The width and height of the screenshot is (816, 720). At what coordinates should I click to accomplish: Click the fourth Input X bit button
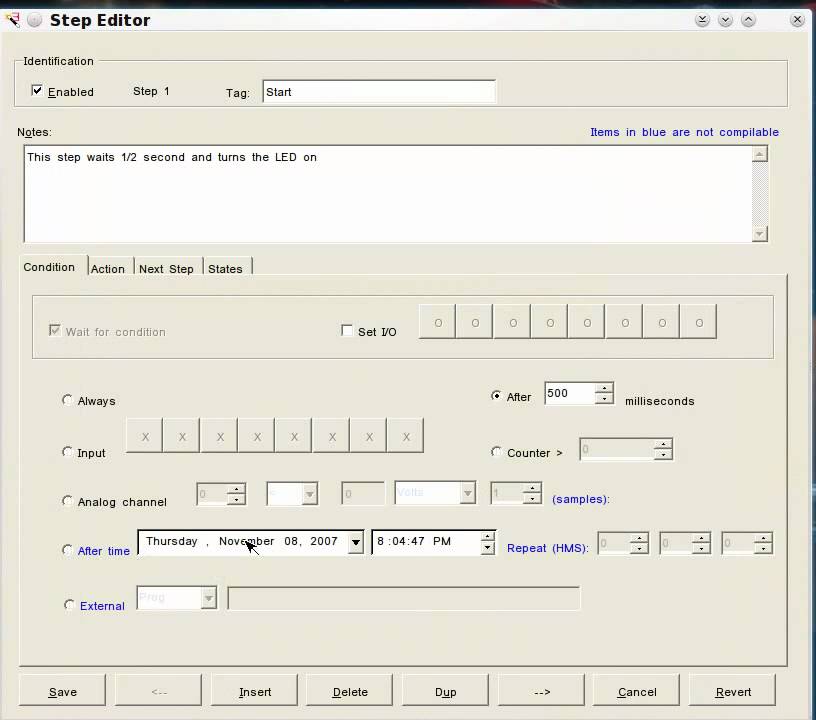point(257,436)
